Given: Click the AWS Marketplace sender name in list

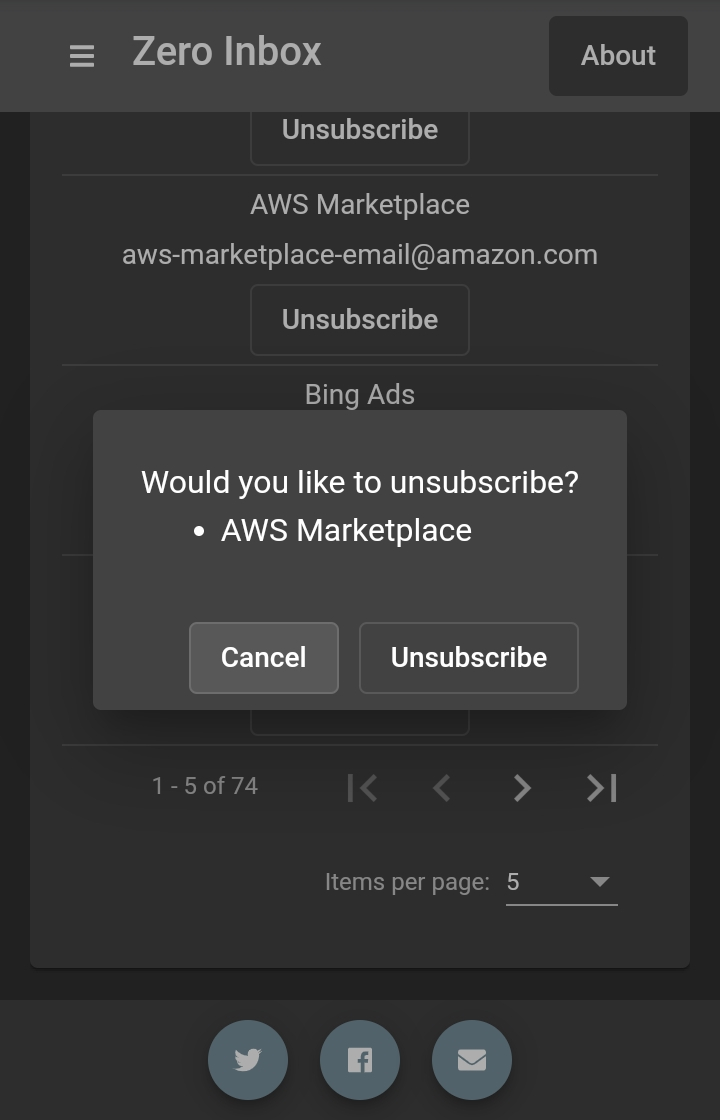Looking at the screenshot, I should click(360, 205).
